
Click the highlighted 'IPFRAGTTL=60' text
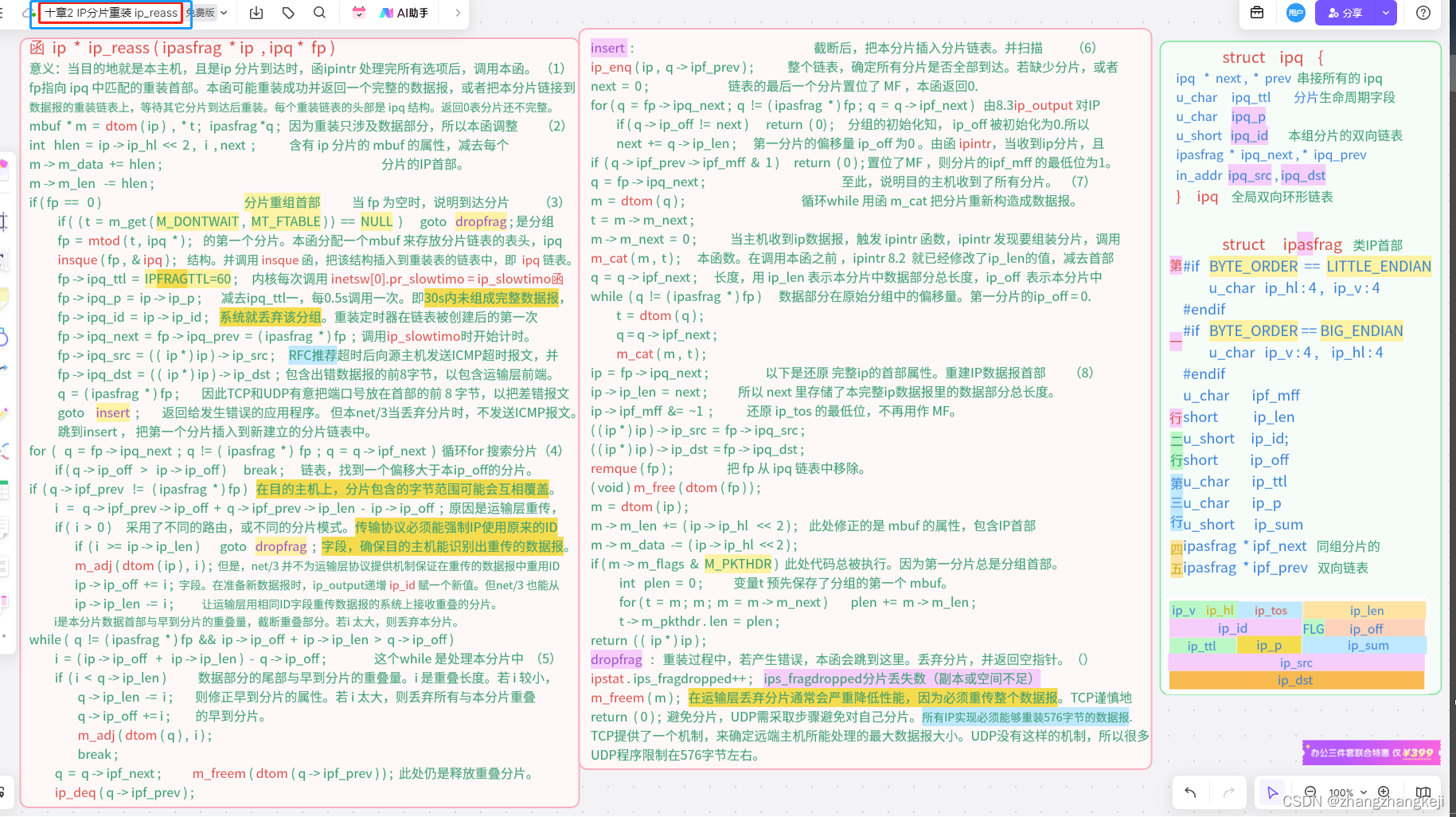click(x=188, y=279)
